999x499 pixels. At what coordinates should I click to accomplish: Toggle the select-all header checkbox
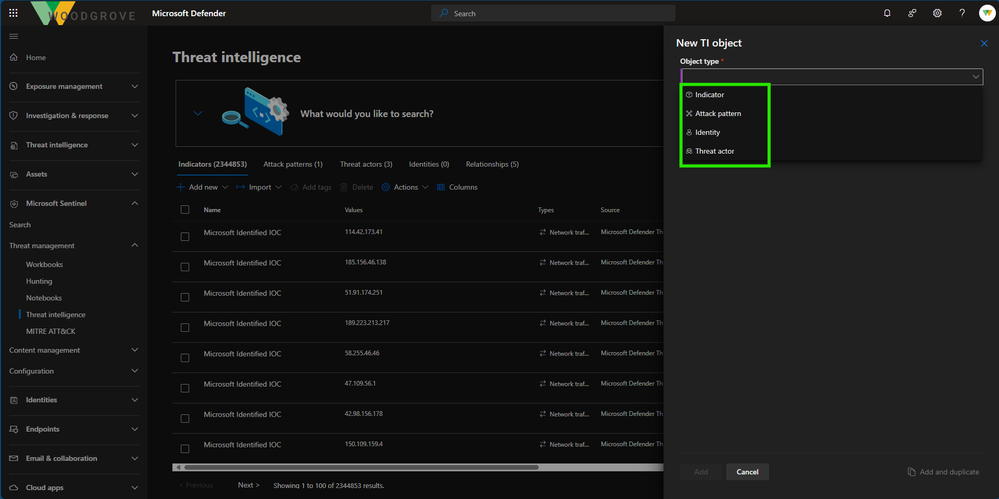[x=185, y=210]
